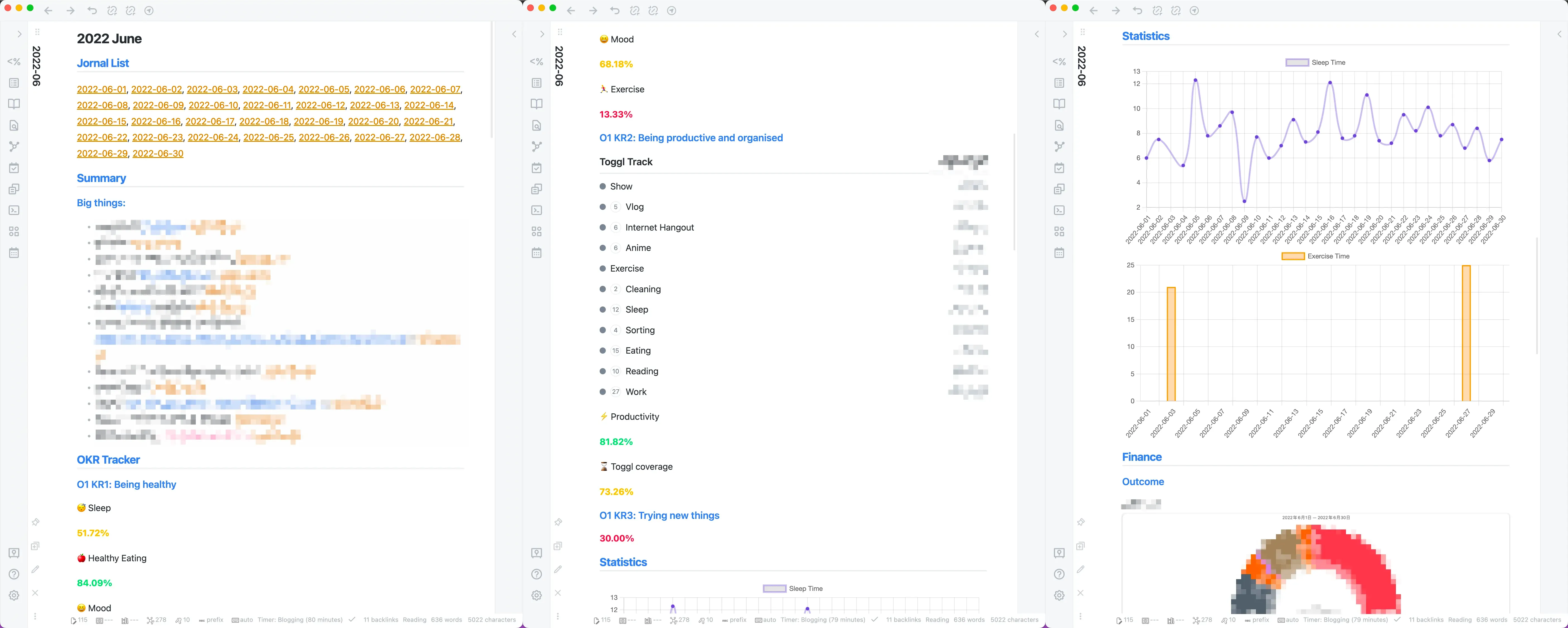Click the help icon in the middle window
The image size is (1568, 628).
(536, 574)
